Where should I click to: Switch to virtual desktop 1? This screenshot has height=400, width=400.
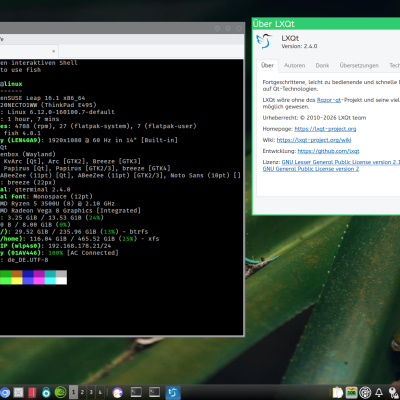(x=73, y=392)
